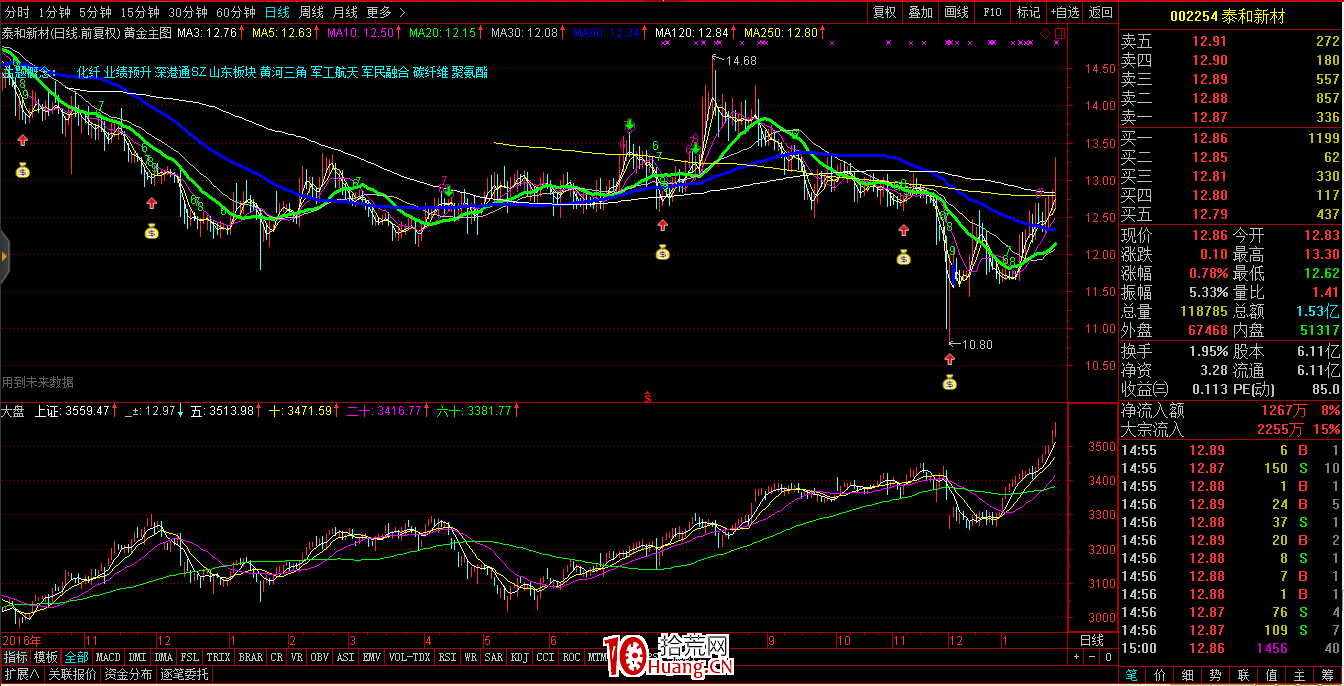The width and height of the screenshot is (1344, 686).
Task: Select the 筹 chip distribution tab
Action: point(1327,676)
